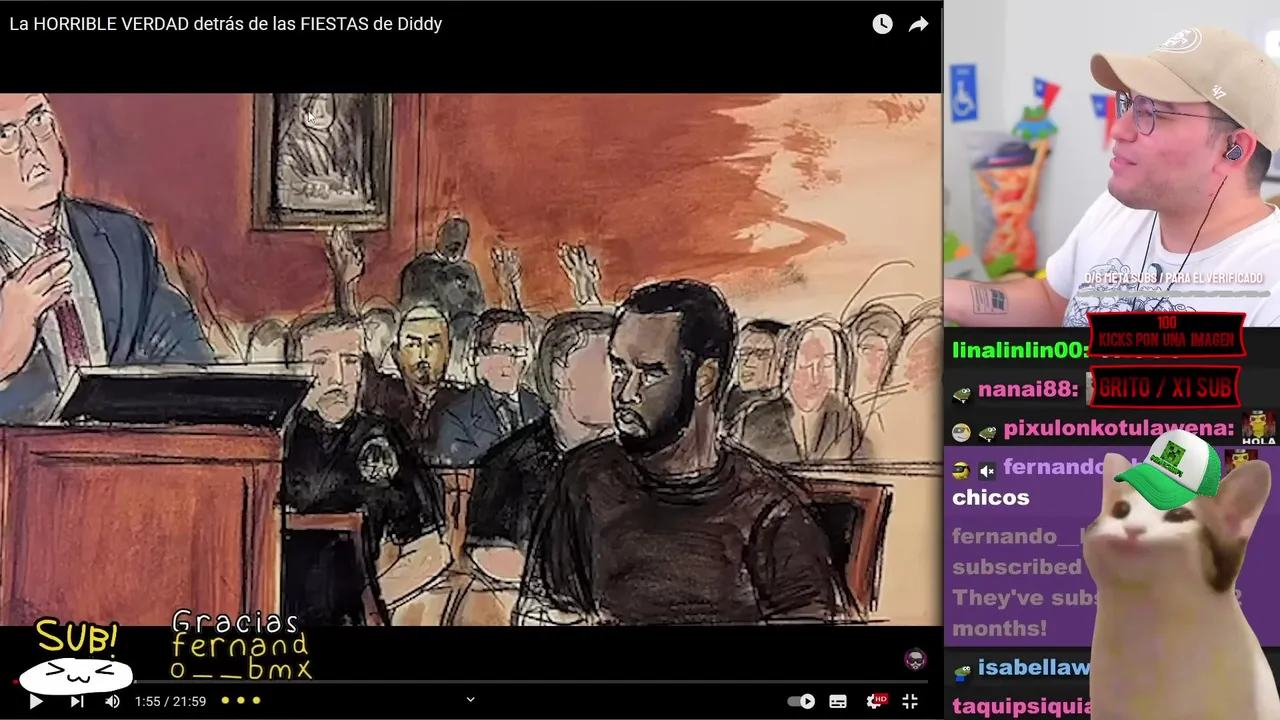Toggle subtitles/closed captions button
The image size is (1280, 720).
pos(838,701)
